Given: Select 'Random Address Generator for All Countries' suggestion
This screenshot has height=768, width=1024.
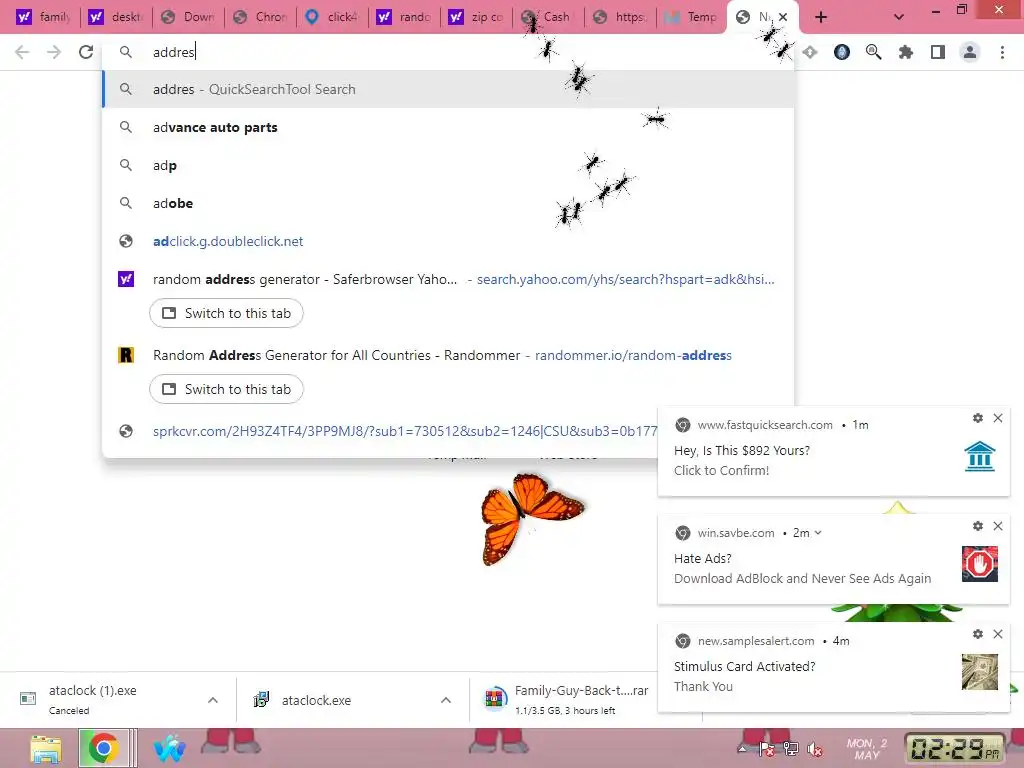Looking at the screenshot, I should coord(449,355).
